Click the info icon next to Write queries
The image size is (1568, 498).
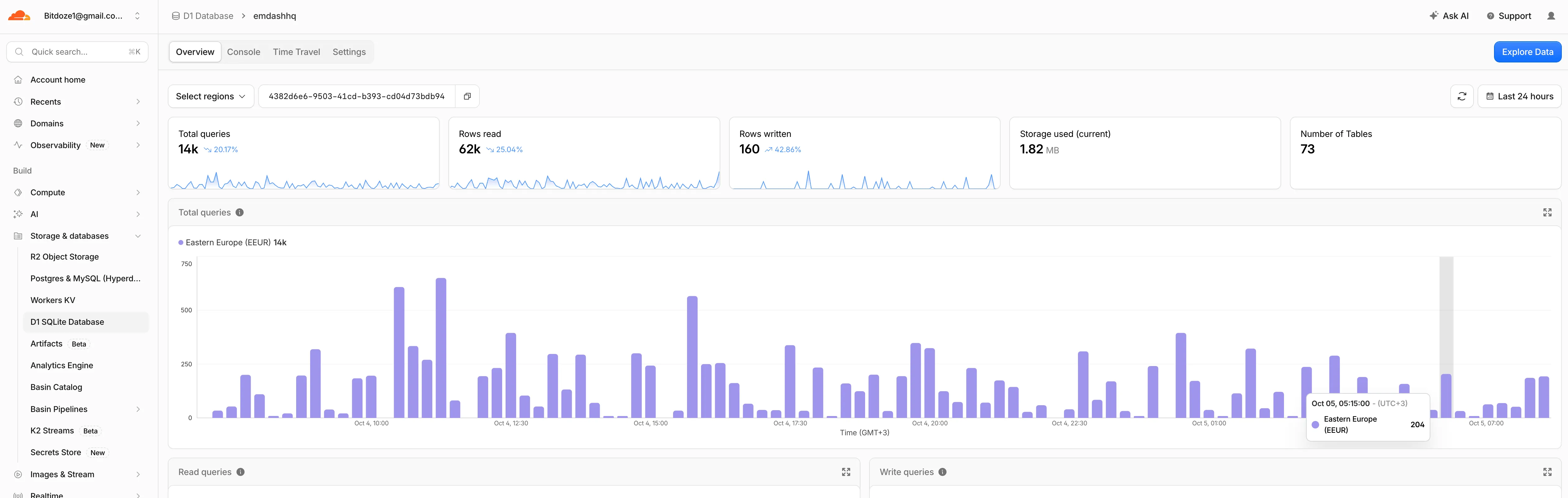click(942, 472)
